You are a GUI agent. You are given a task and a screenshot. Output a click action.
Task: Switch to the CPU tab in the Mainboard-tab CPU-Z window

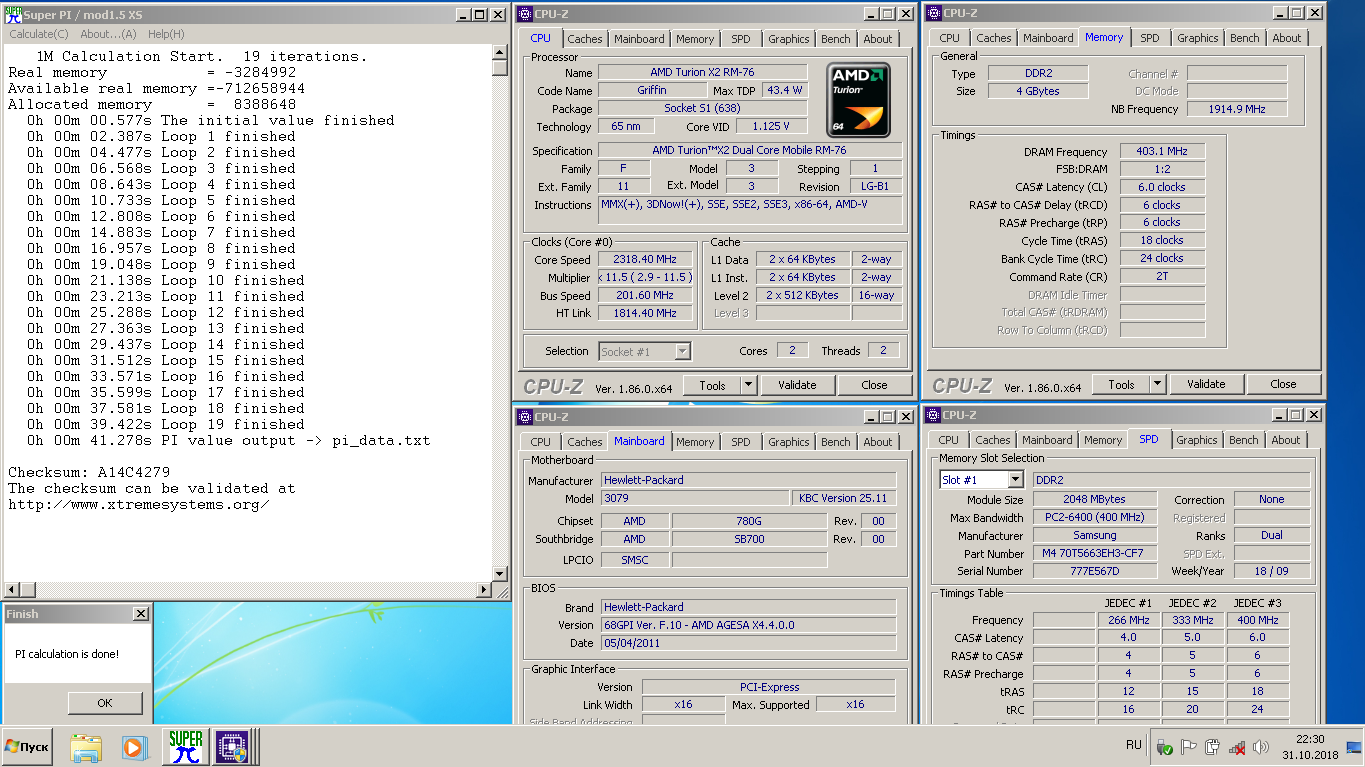pos(541,441)
